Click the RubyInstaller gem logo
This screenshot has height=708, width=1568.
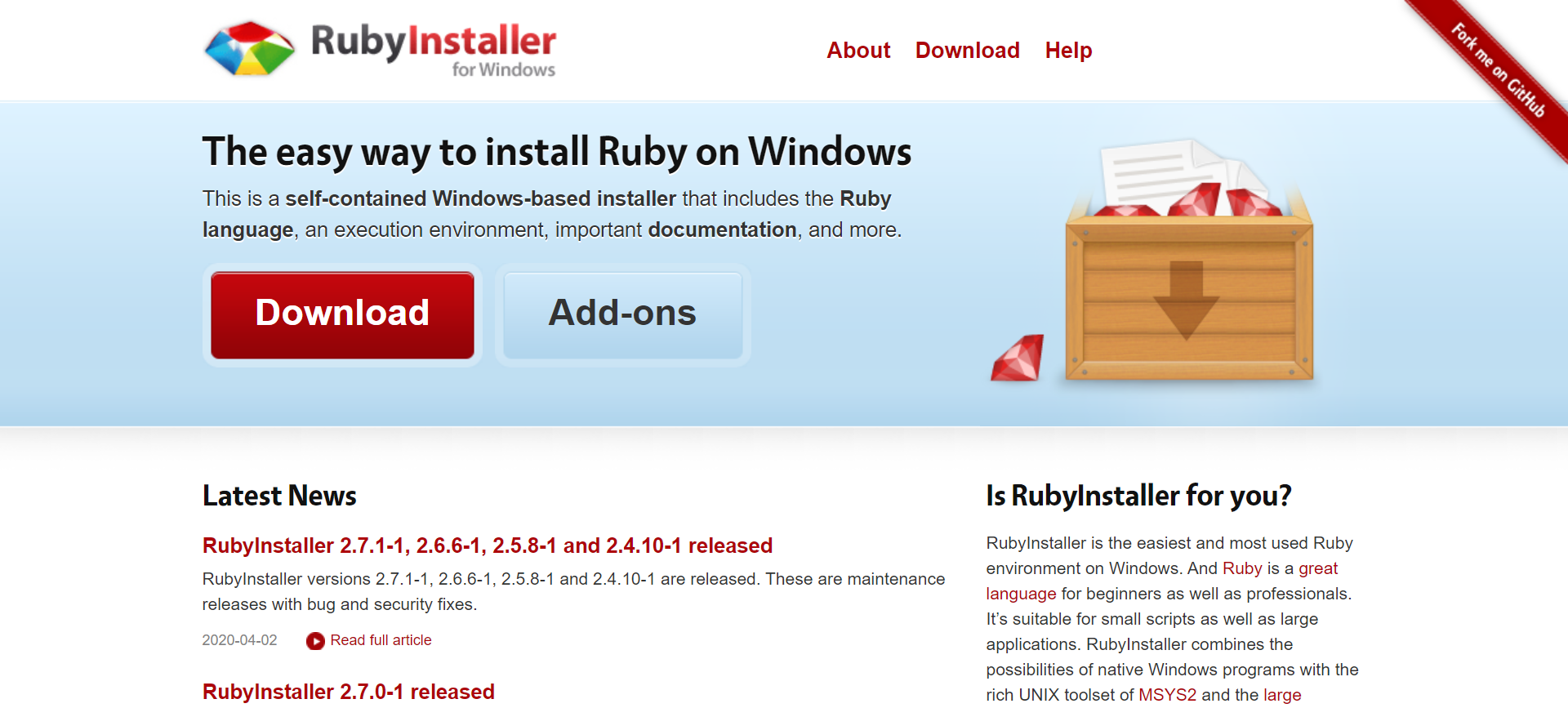[x=249, y=49]
